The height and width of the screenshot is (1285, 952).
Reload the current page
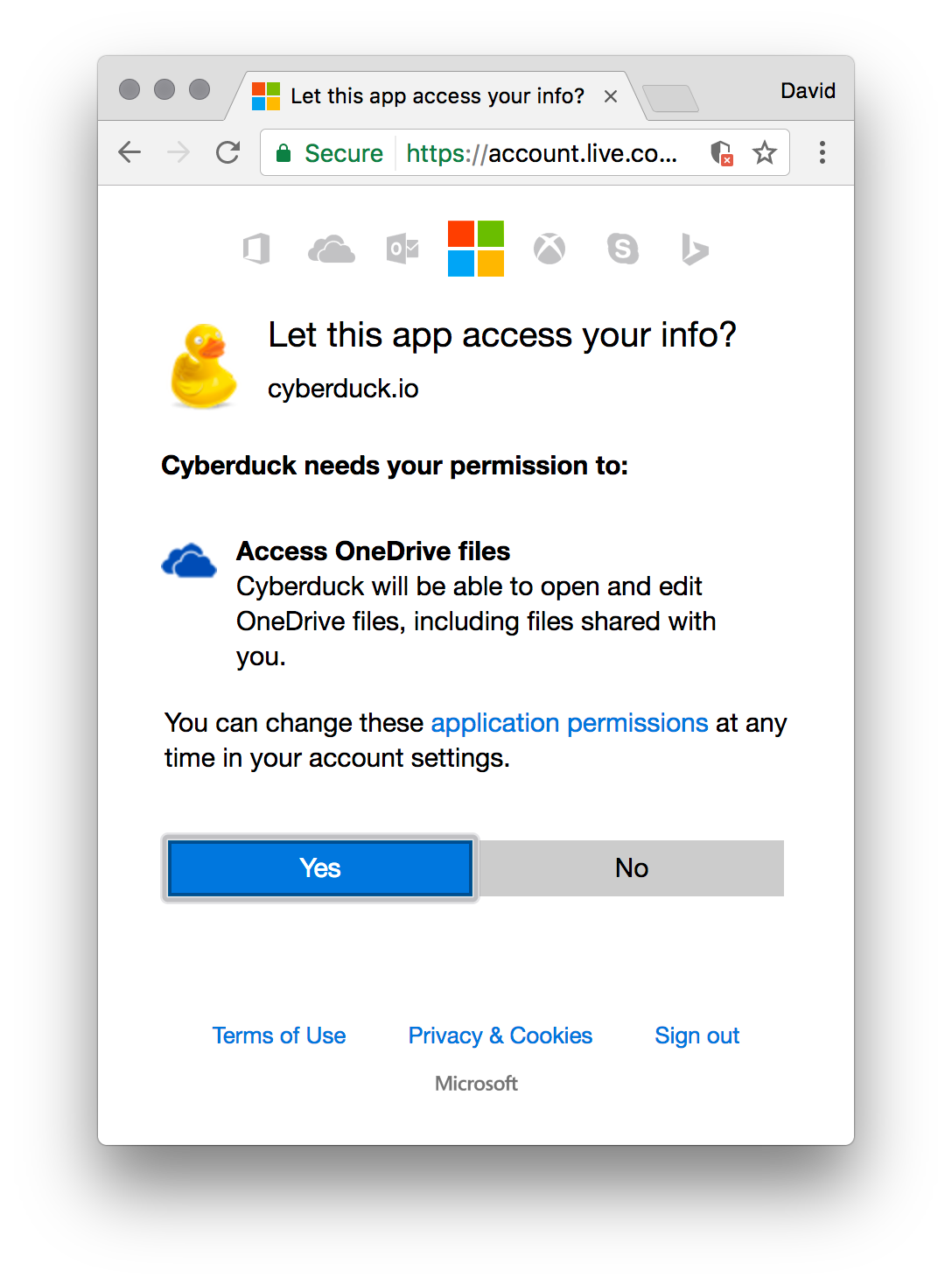pos(228,153)
